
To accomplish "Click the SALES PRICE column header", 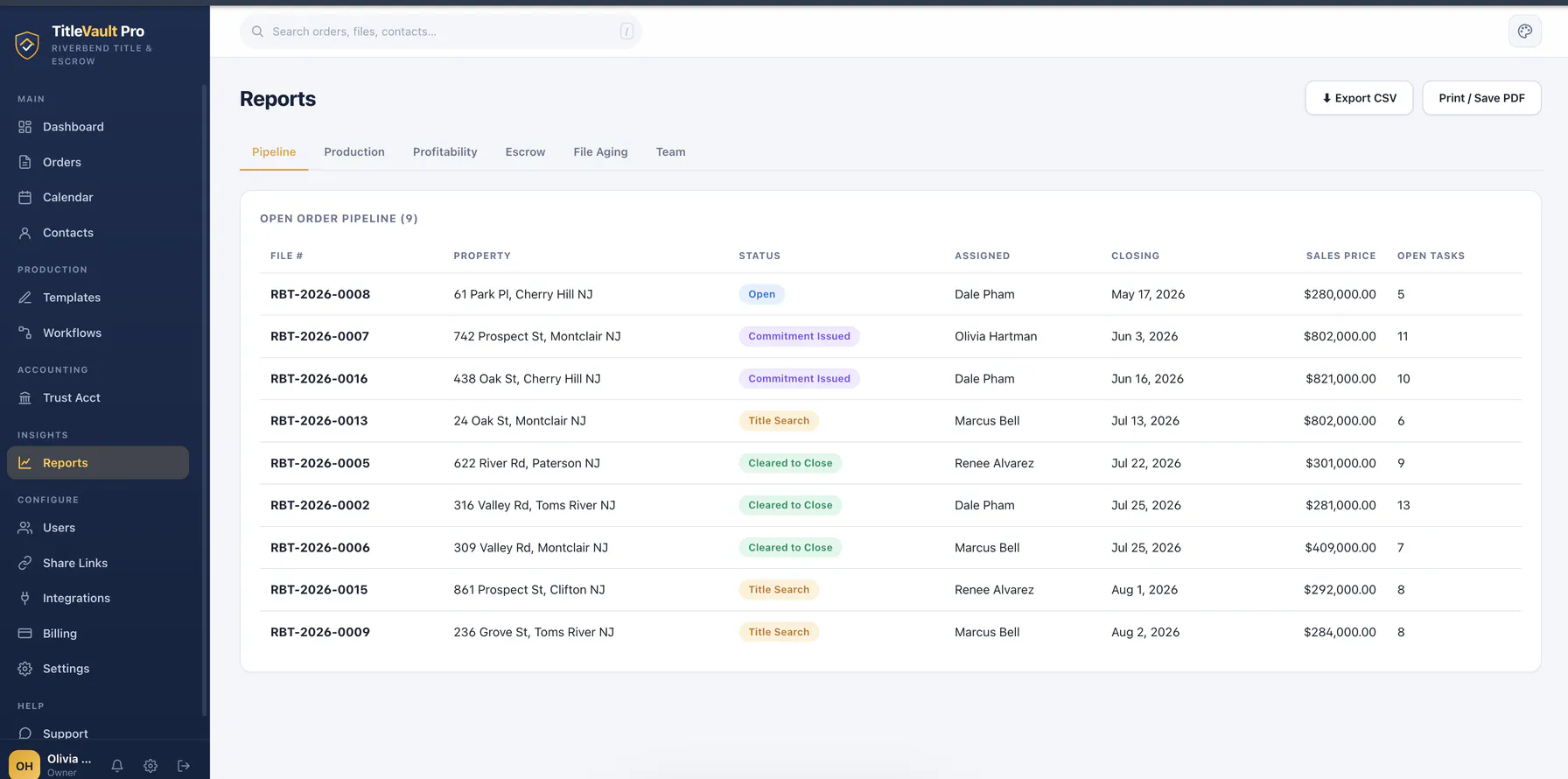I will click(x=1340, y=256).
